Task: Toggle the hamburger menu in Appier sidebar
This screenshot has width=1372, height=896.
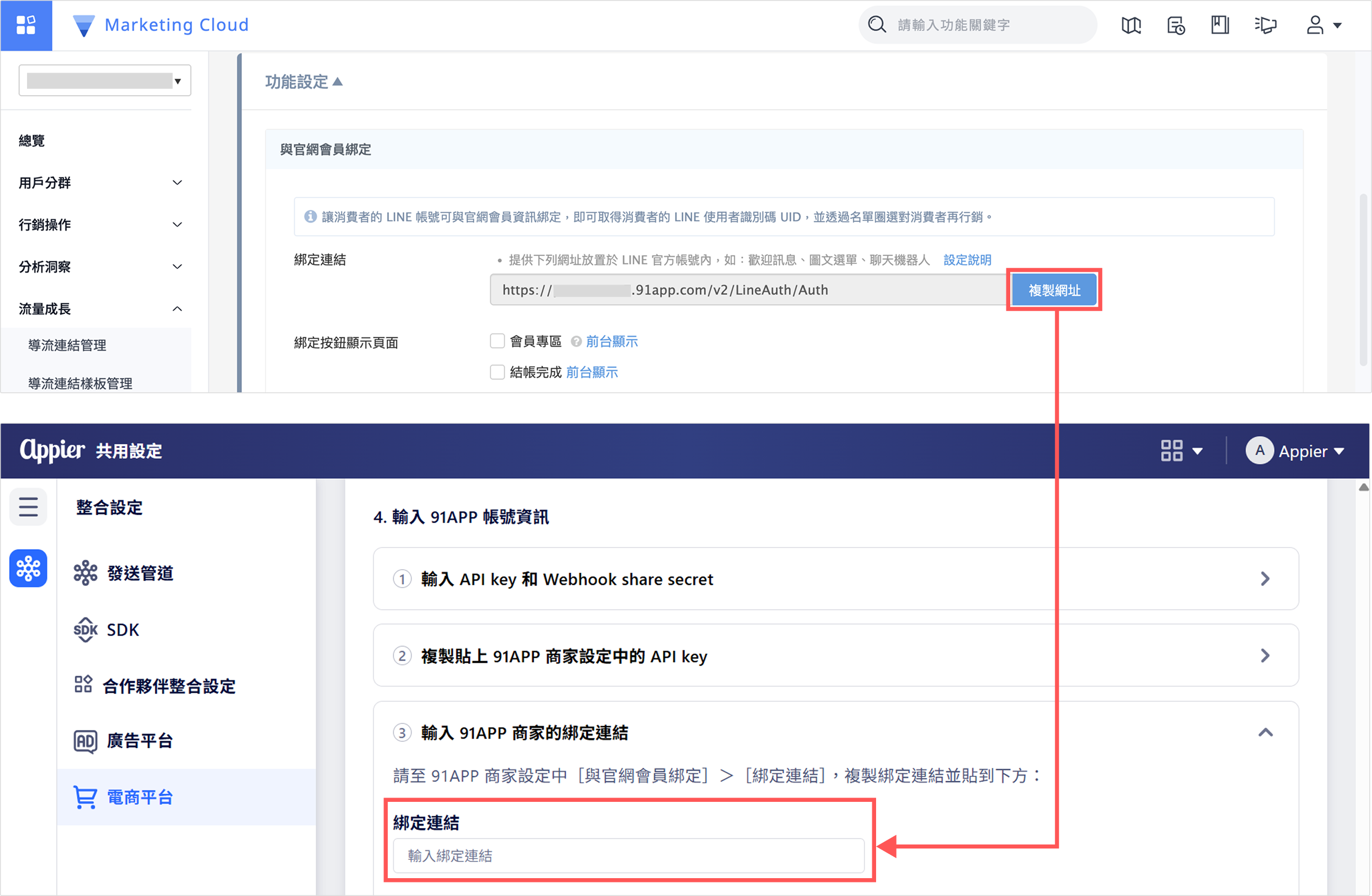Action: point(28,507)
